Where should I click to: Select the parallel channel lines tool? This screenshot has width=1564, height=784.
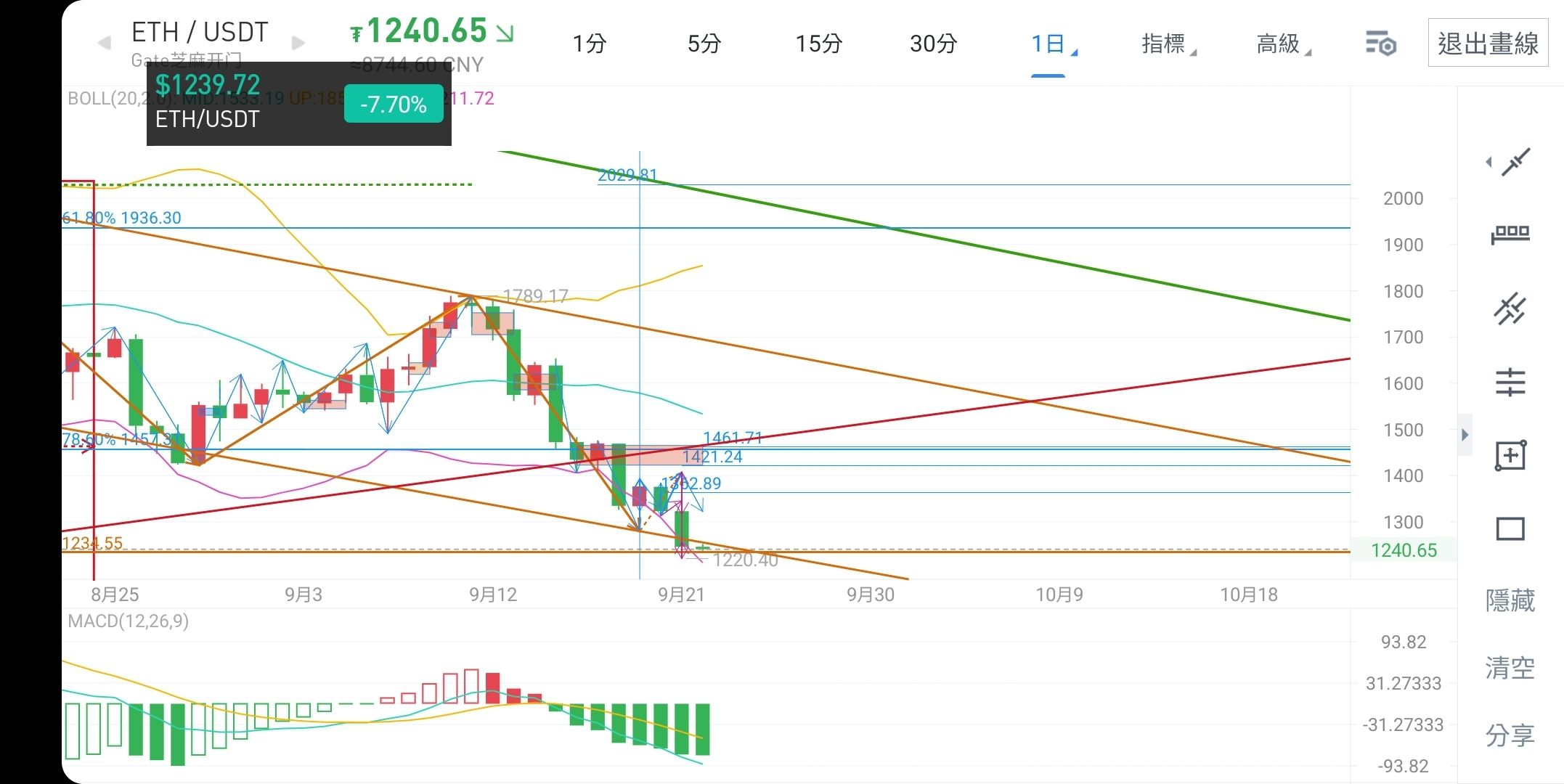(1510, 309)
